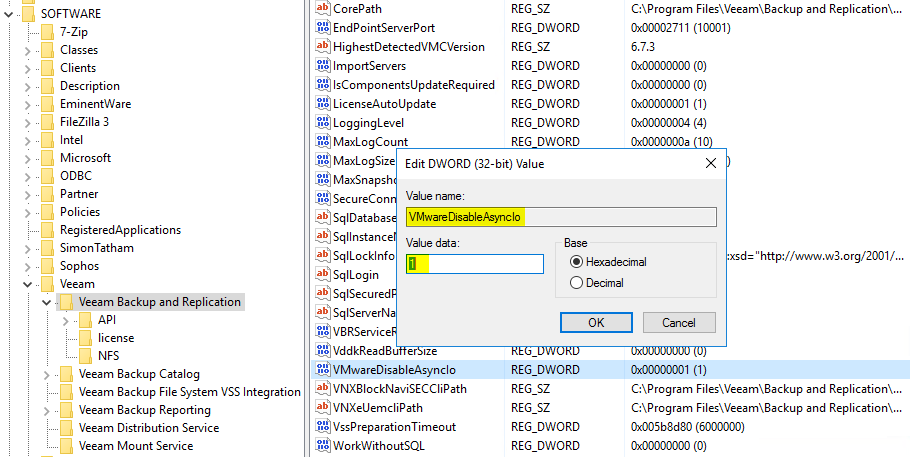Click the Sophos folder icon
The height and width of the screenshot is (457, 910).
pos(47,266)
